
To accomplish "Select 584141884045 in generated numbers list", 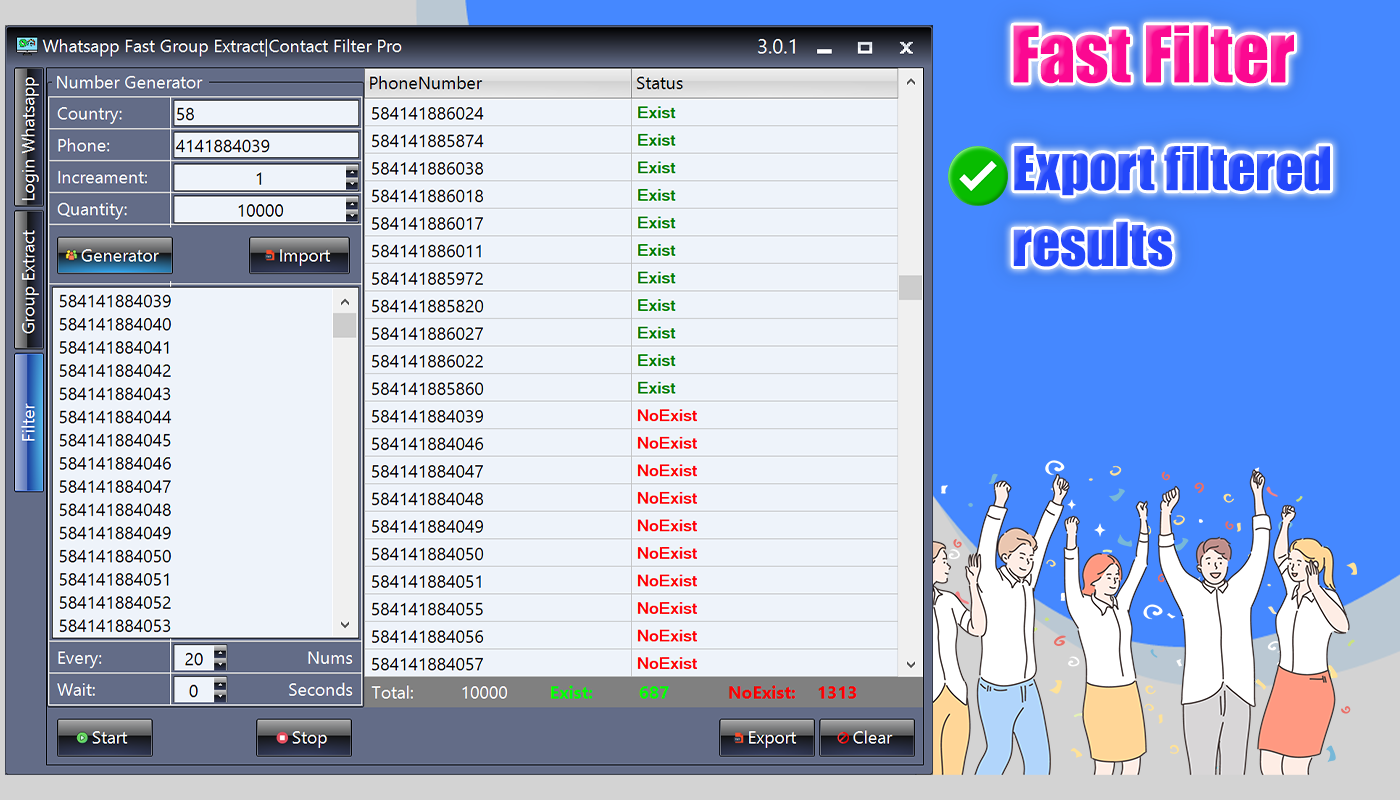I will [x=115, y=440].
